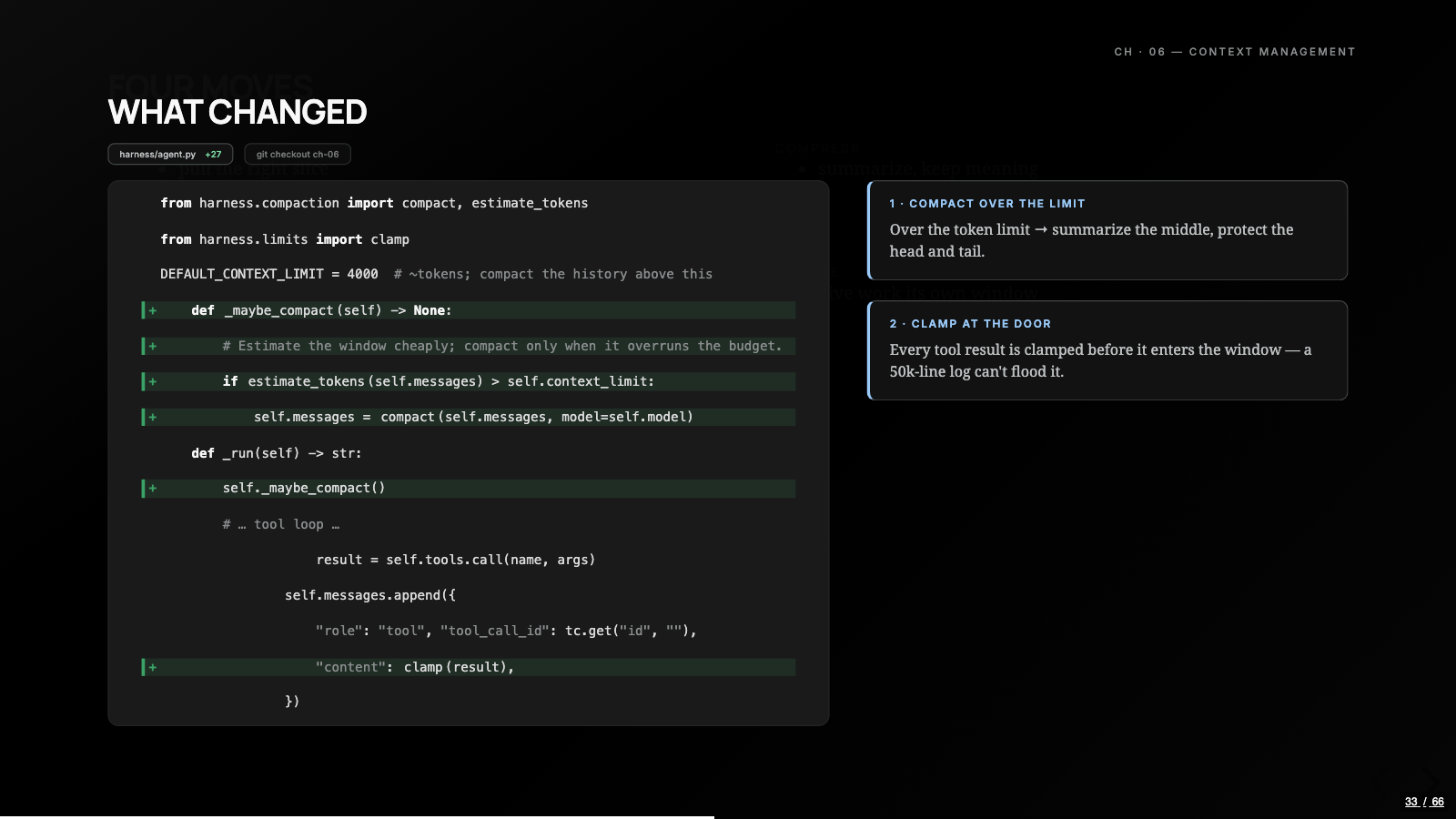Click the 'self.messages.append({' line
Image resolution: width=1456 pixels, height=819 pixels.
[369, 595]
